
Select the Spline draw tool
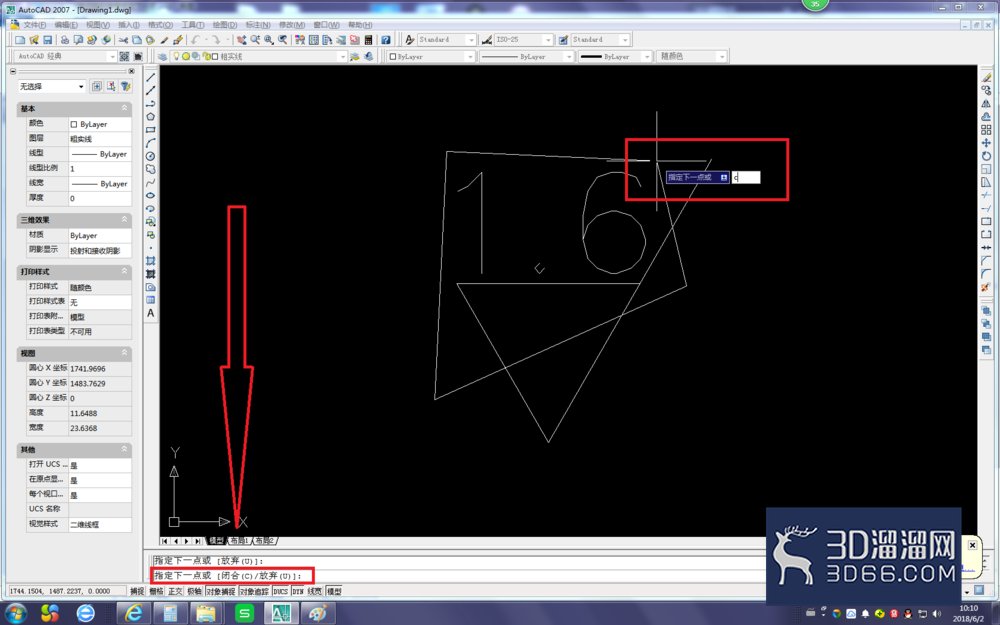coord(151,183)
